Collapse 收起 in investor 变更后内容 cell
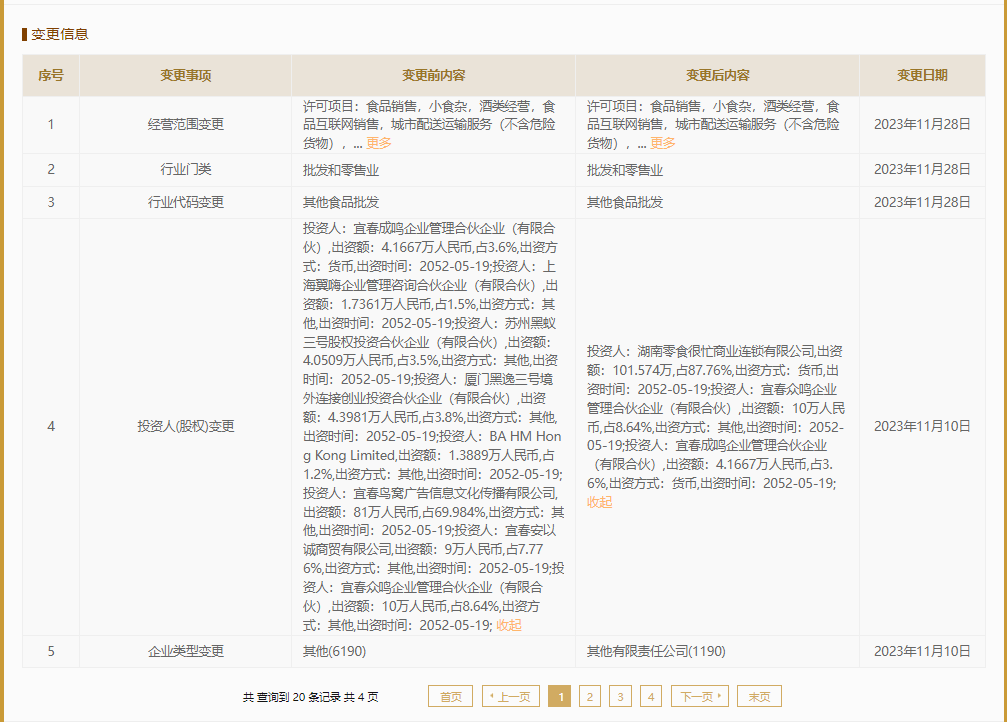The image size is (1007, 722). [599, 502]
